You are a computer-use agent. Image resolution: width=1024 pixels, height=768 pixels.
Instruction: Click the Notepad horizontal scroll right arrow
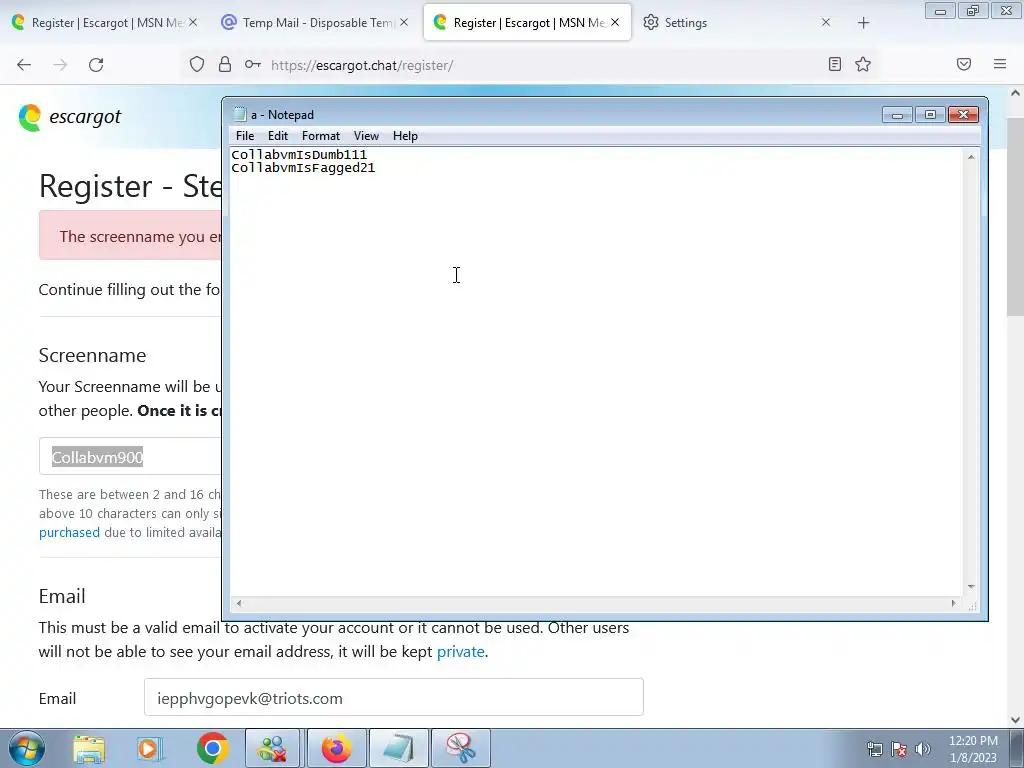[x=953, y=603]
